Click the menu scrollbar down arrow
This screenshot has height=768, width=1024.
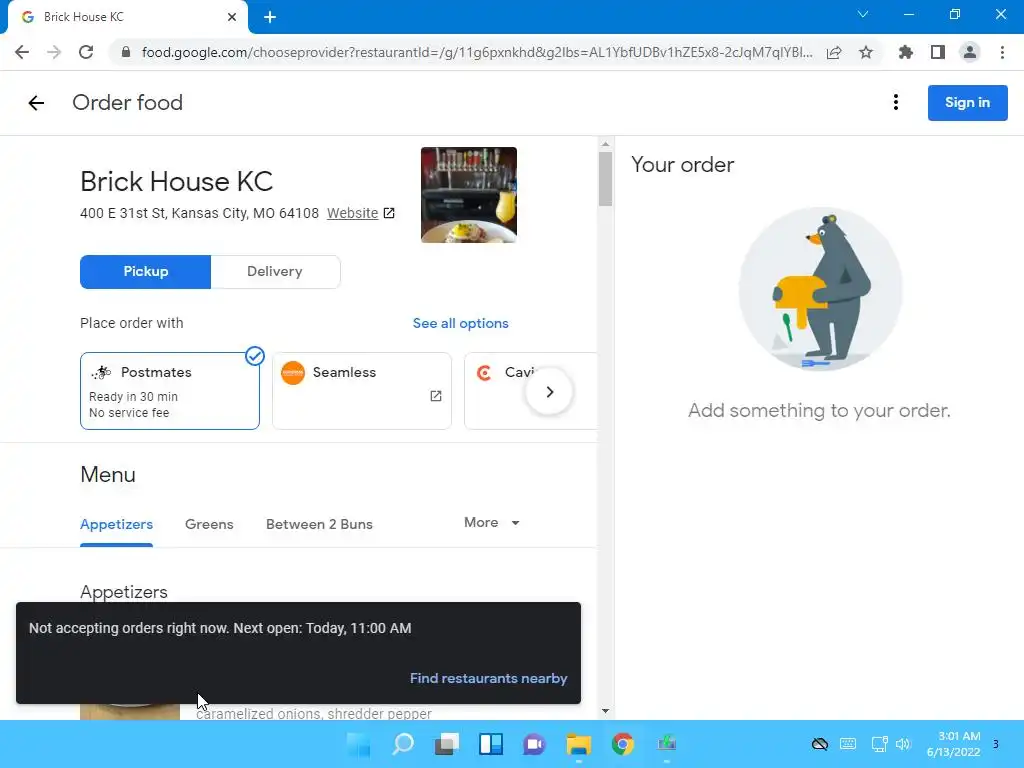605,711
